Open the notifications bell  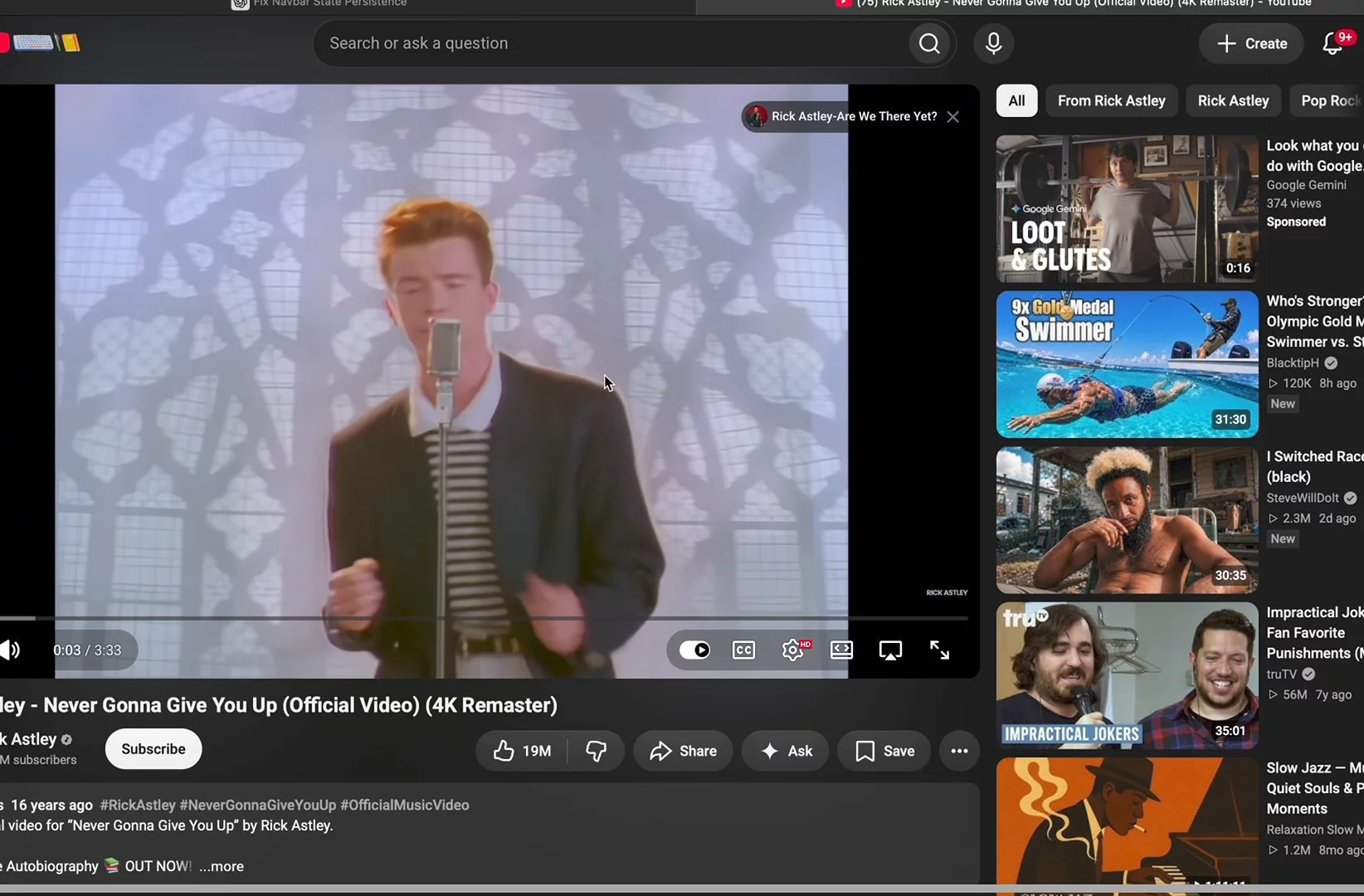(x=1332, y=43)
